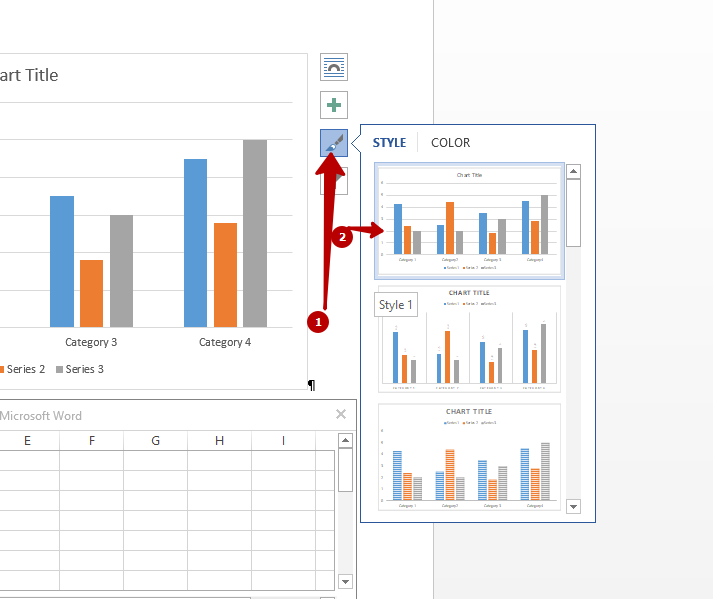Image resolution: width=713 pixels, height=599 pixels.
Task: Click the Microsoft Word window title
Action: [x=40, y=416]
